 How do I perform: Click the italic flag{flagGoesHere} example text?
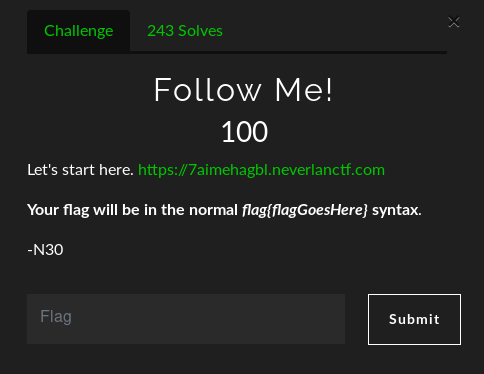305,210
